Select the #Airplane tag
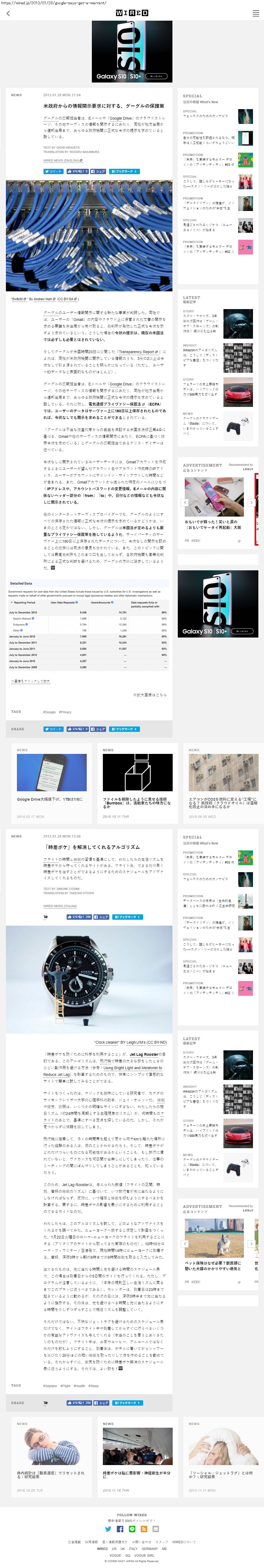 50,1386
